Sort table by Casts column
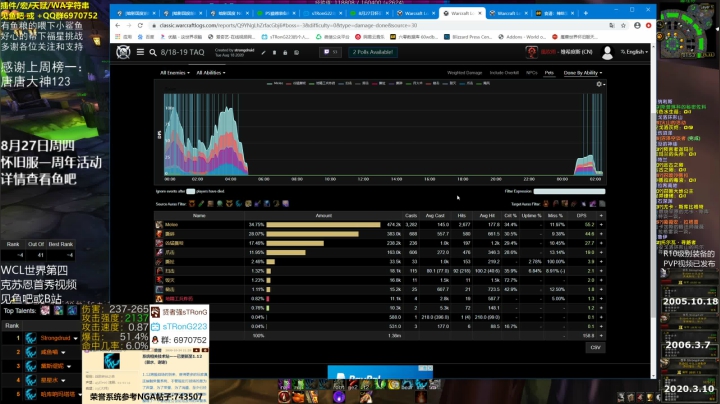Viewport: 720px width, 404px height. pos(411,215)
